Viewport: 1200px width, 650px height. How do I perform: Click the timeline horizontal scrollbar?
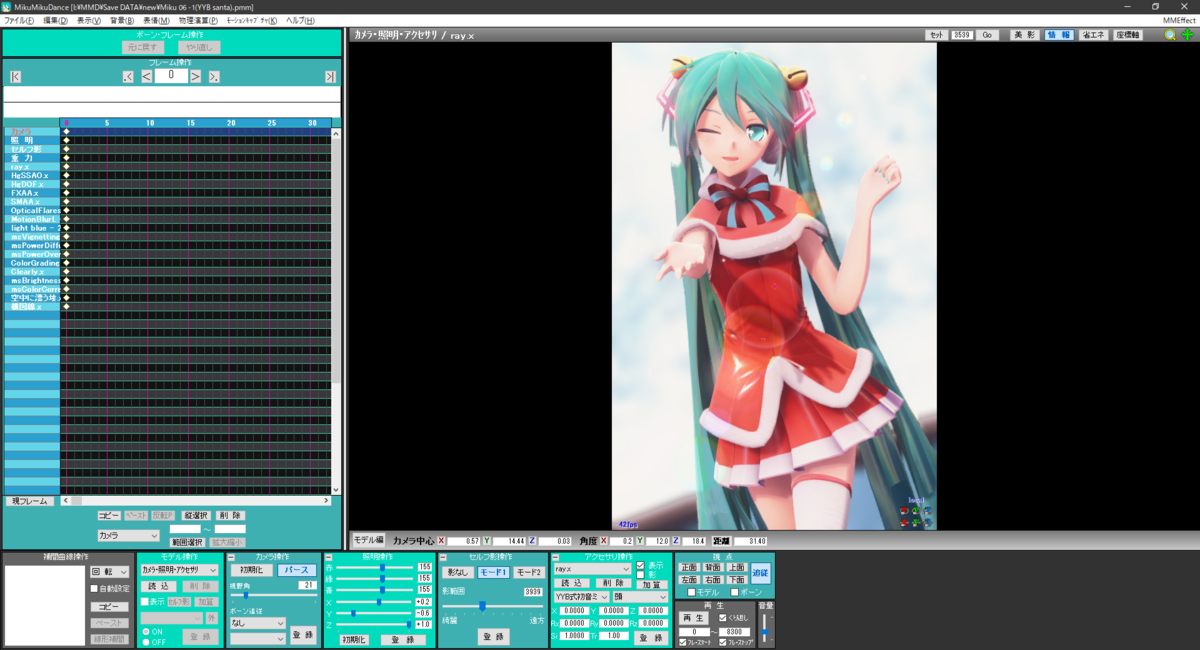195,501
